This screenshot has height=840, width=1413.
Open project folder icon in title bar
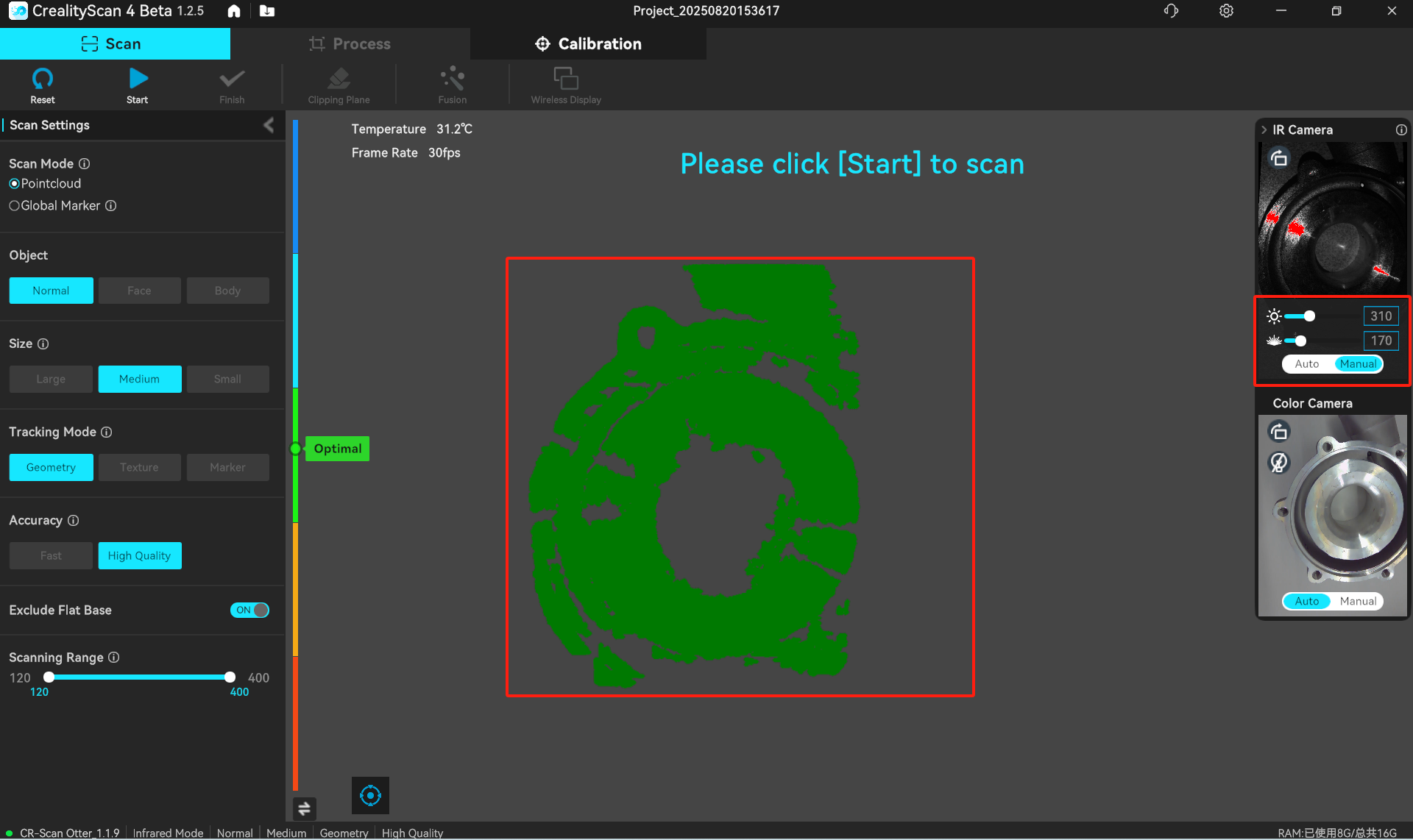pos(267,11)
